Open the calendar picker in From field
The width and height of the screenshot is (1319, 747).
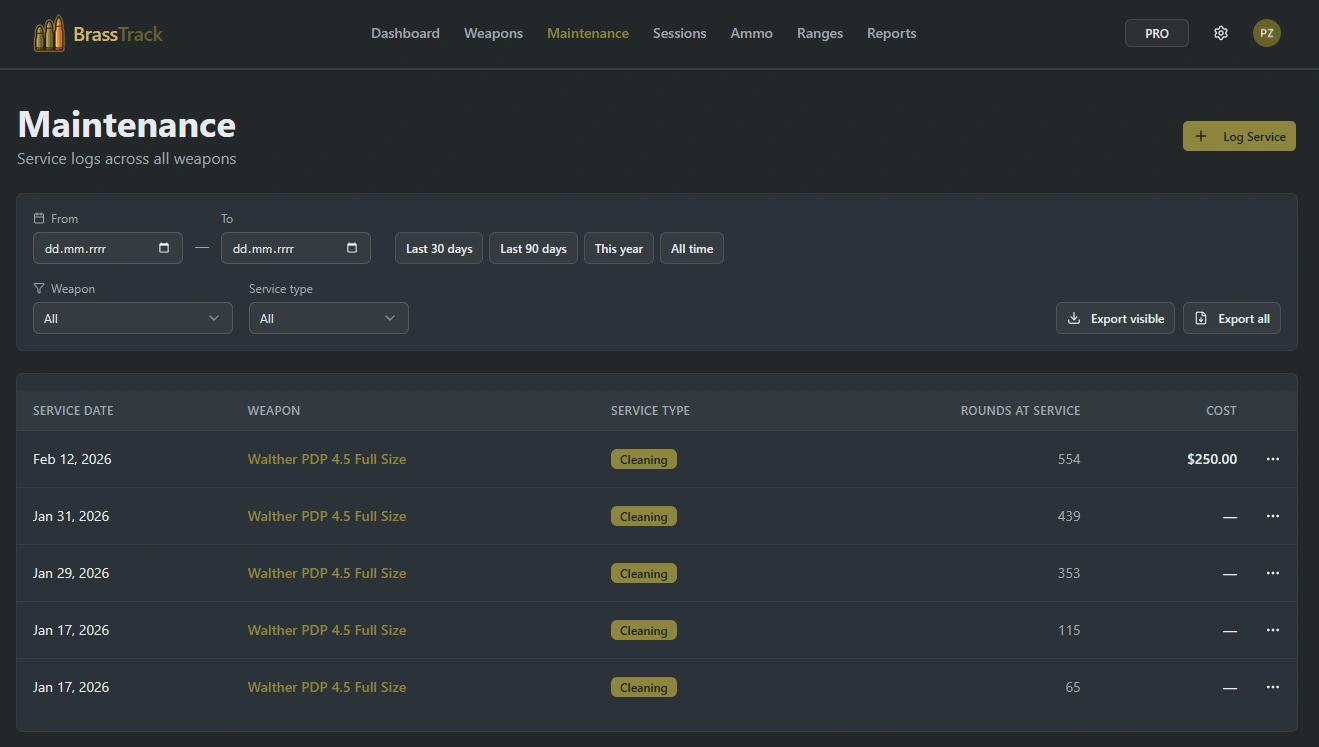164,248
